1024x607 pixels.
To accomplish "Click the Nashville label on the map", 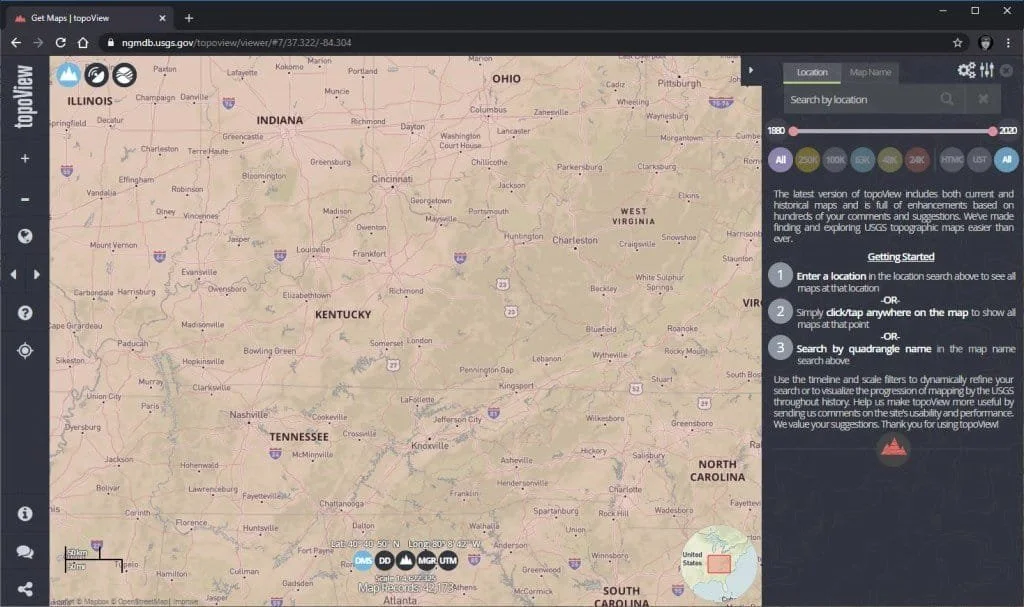I will [x=248, y=414].
